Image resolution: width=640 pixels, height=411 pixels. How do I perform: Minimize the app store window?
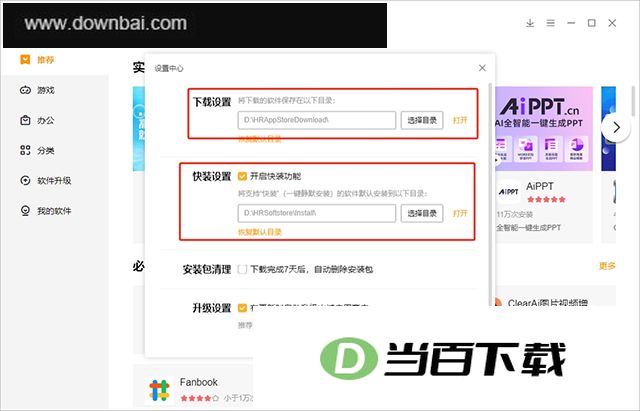(x=571, y=23)
